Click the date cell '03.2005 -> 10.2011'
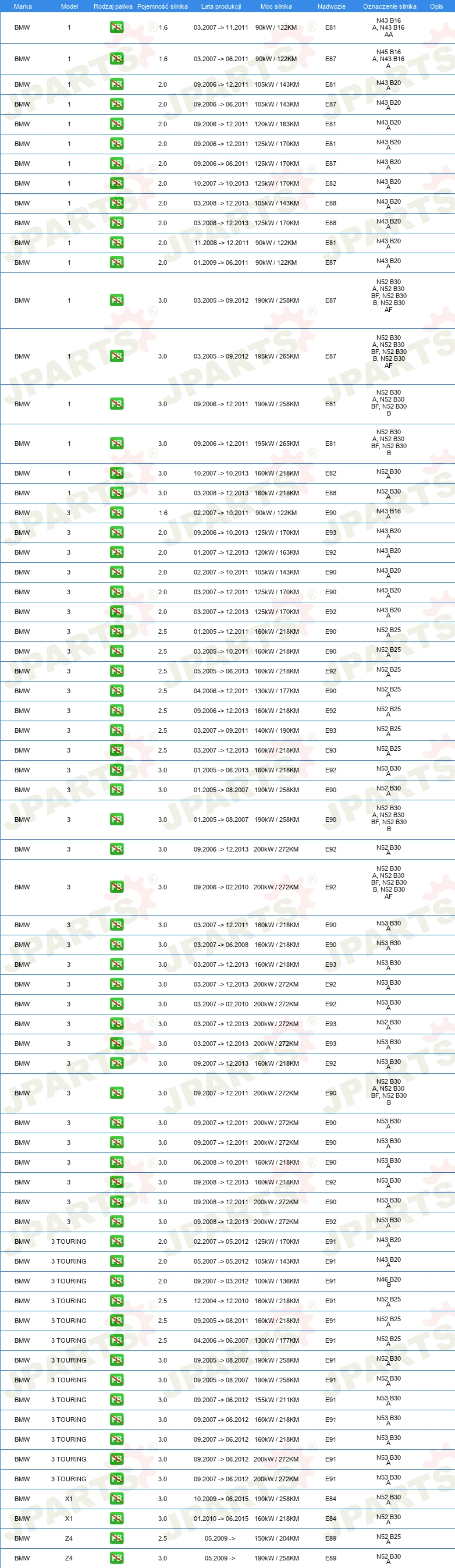Screen dimensions: 455x1568 coord(221,651)
